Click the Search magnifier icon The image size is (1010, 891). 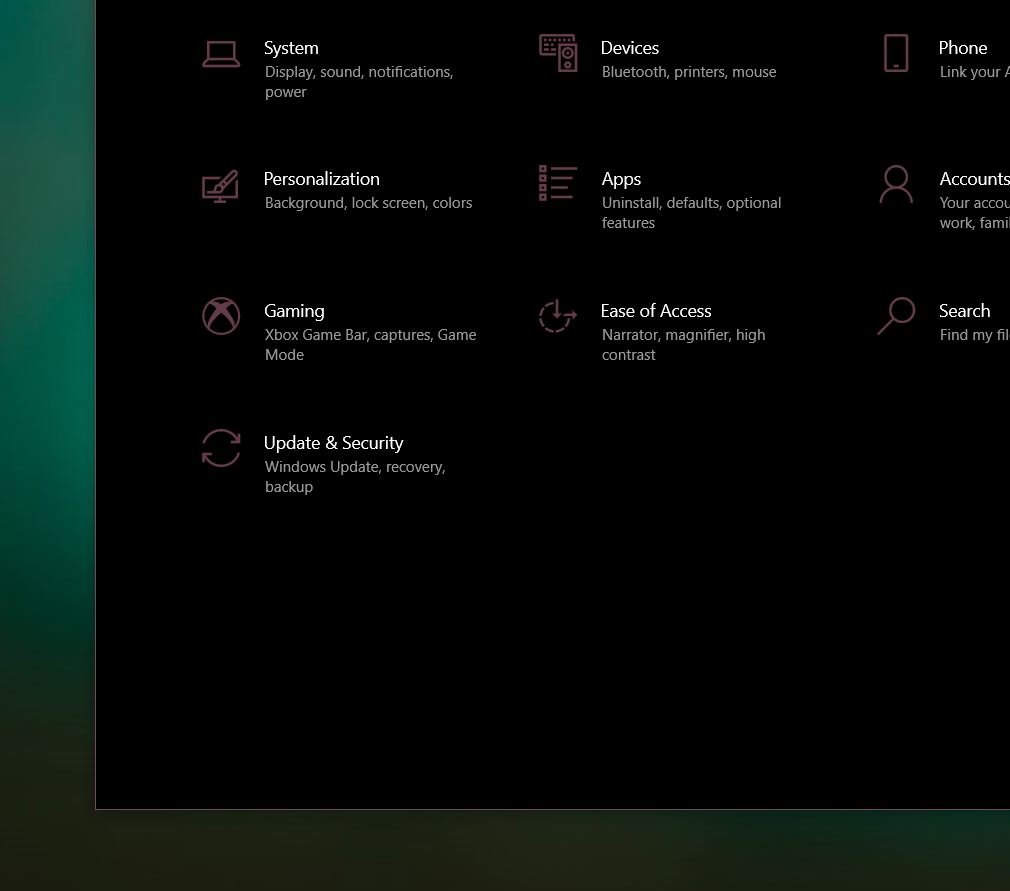pos(896,316)
